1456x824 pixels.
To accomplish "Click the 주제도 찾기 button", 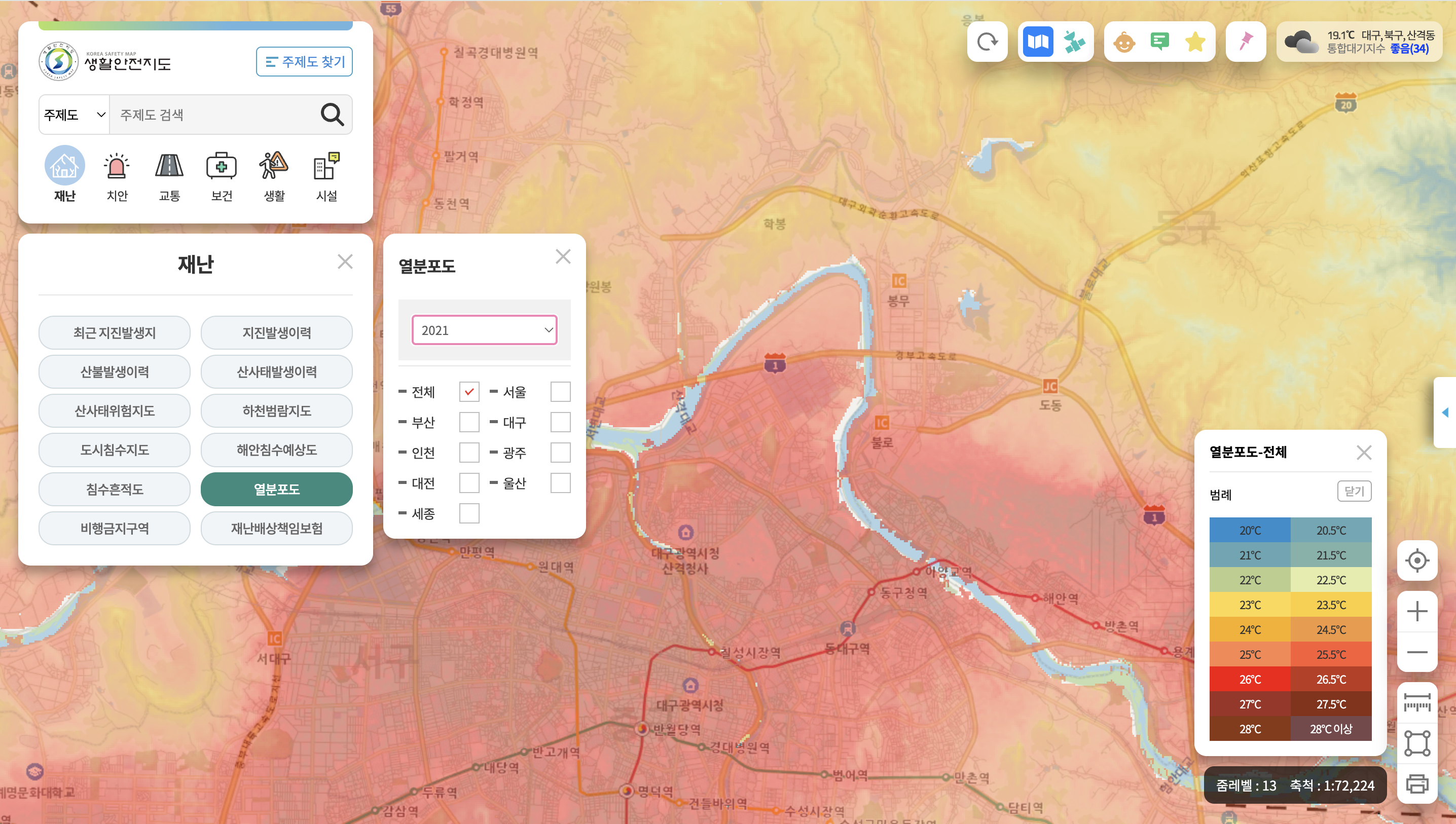I will (x=304, y=62).
